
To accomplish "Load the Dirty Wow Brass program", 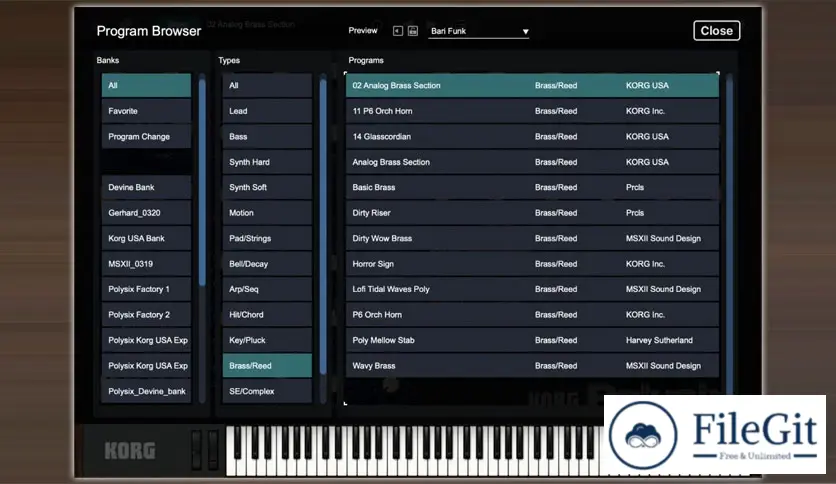I will point(532,238).
